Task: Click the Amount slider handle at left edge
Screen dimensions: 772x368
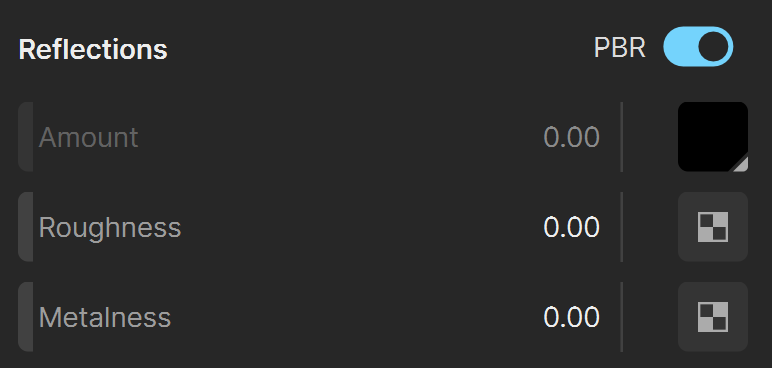Action: [x=26, y=137]
